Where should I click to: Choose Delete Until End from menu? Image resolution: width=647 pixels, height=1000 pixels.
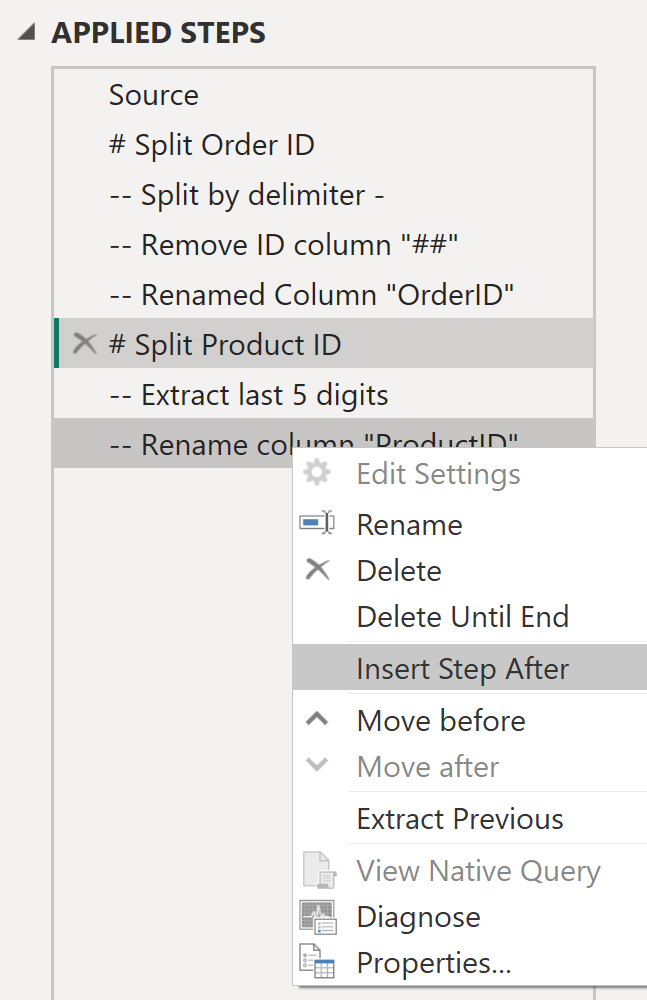462,616
